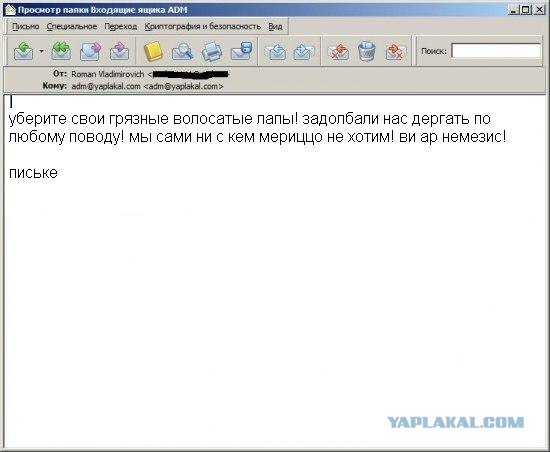The width and height of the screenshot is (550, 452).
Task: Click delete-and-go-previous red X icon
Action: (338, 51)
